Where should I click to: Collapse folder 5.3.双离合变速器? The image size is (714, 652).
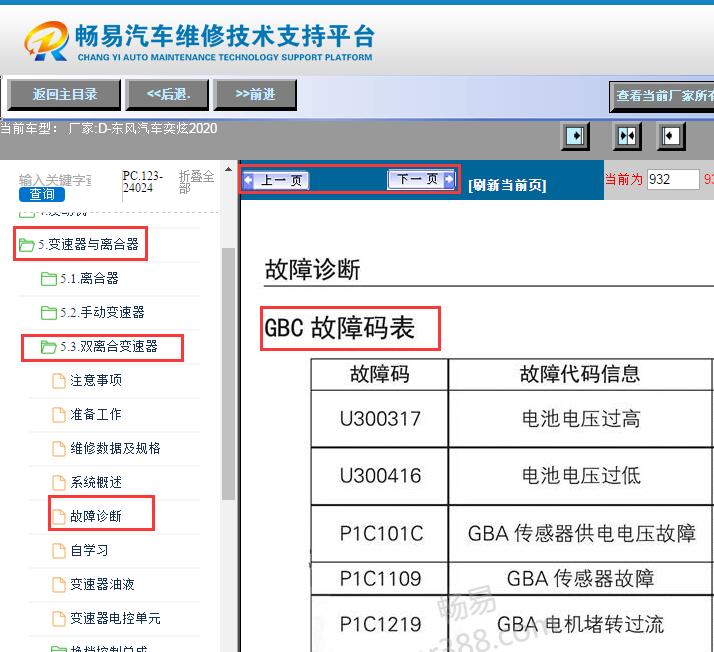99,346
